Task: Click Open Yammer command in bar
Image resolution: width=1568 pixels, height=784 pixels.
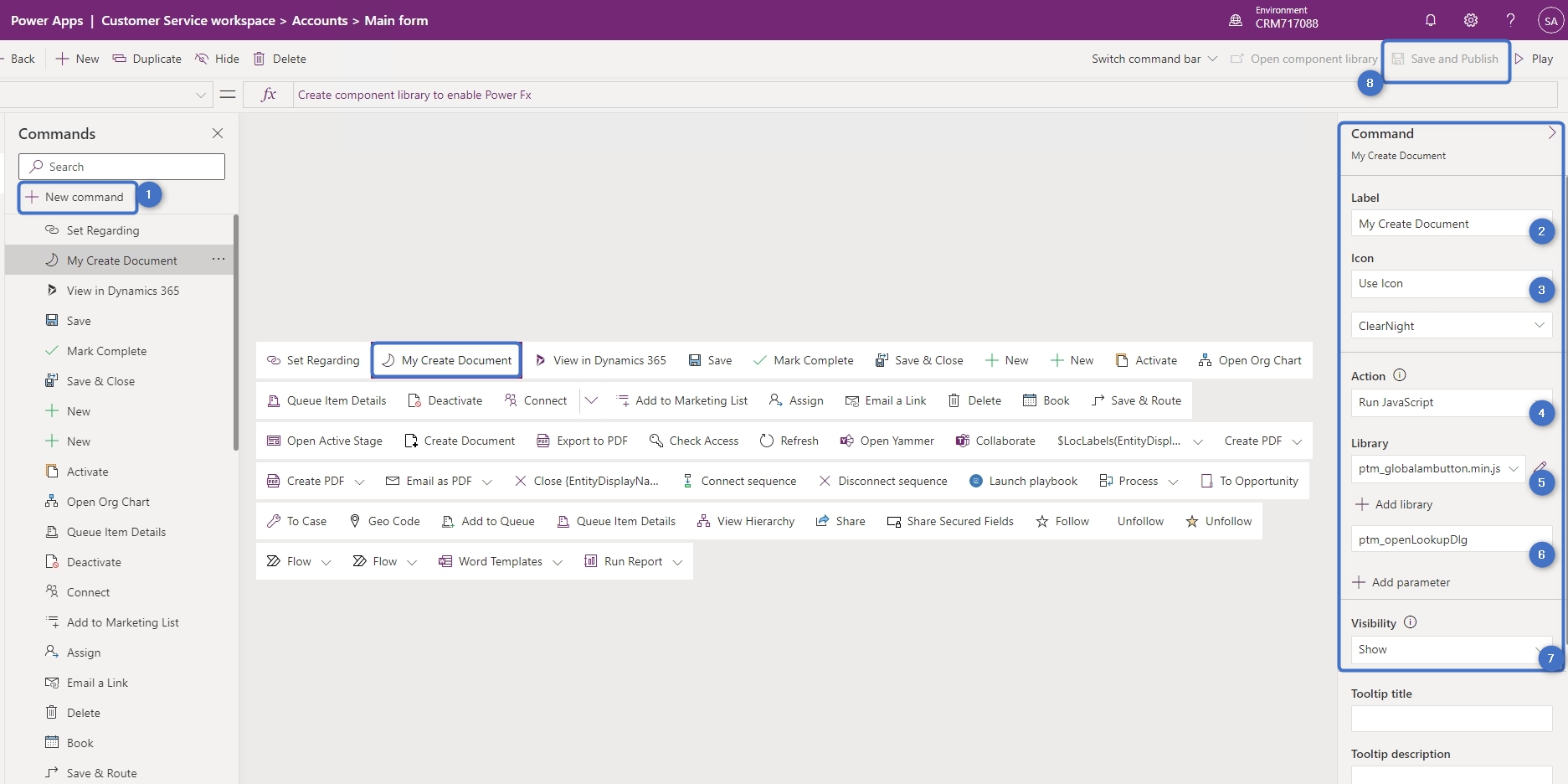Action: coord(887,441)
